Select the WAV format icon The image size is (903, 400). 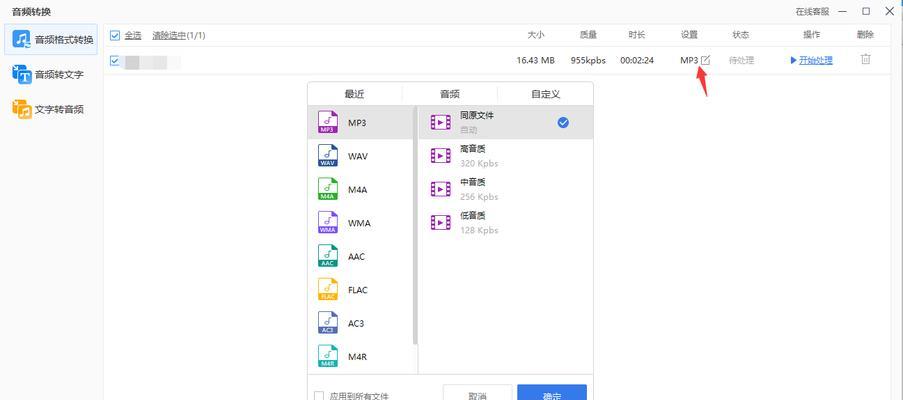click(x=328, y=156)
